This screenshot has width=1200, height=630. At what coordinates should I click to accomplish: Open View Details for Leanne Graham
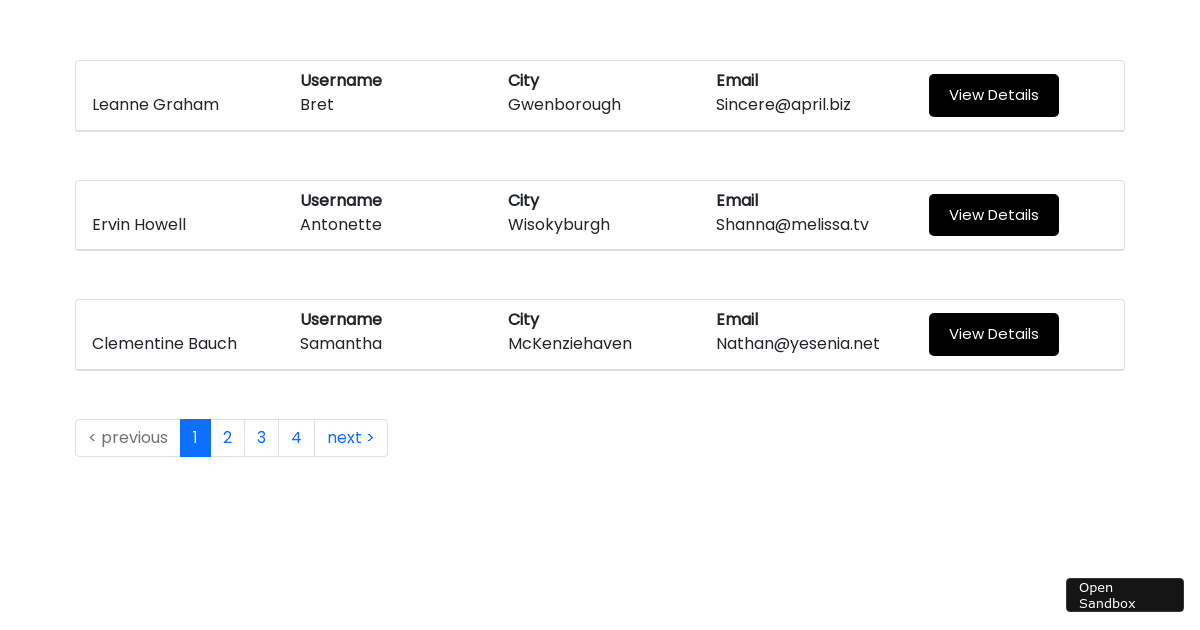(993, 95)
